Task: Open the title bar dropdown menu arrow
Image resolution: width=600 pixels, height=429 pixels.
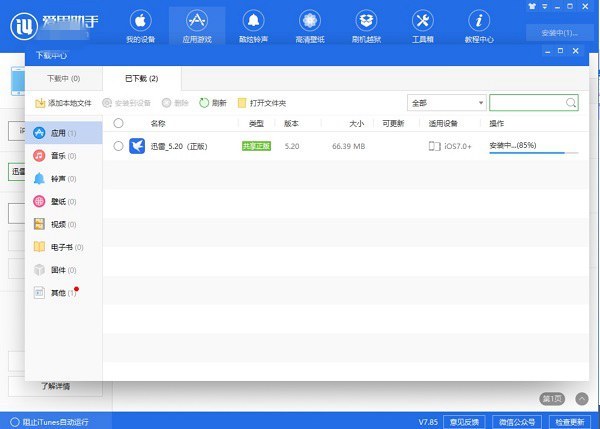Action: [x=545, y=7]
